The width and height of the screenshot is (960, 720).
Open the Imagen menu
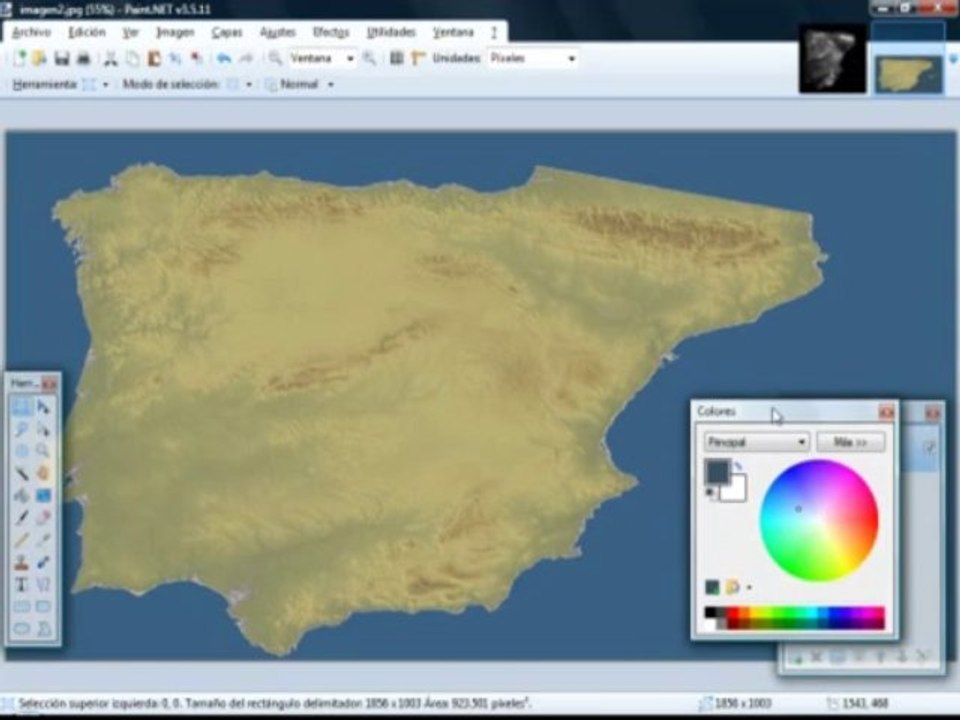[175, 32]
